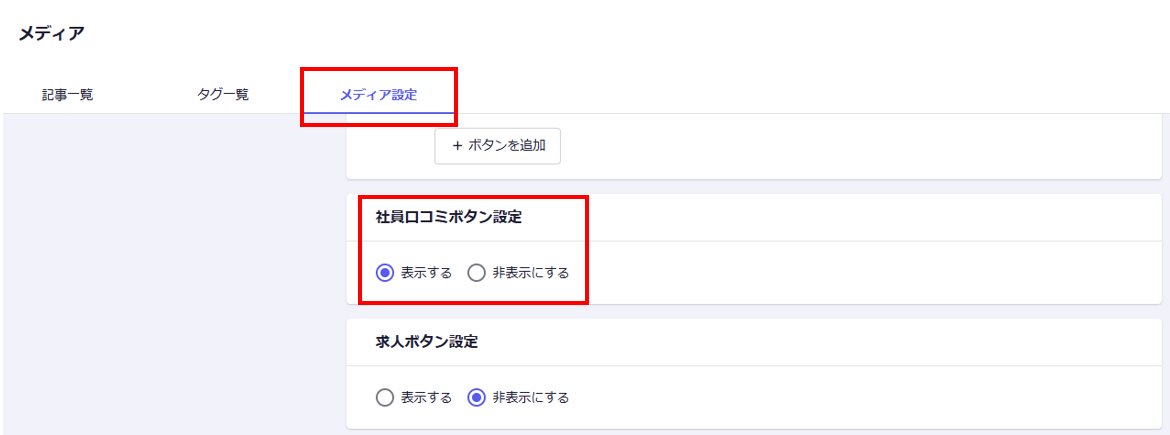Click the メディア page title
1170x435 pixels.
(51, 34)
